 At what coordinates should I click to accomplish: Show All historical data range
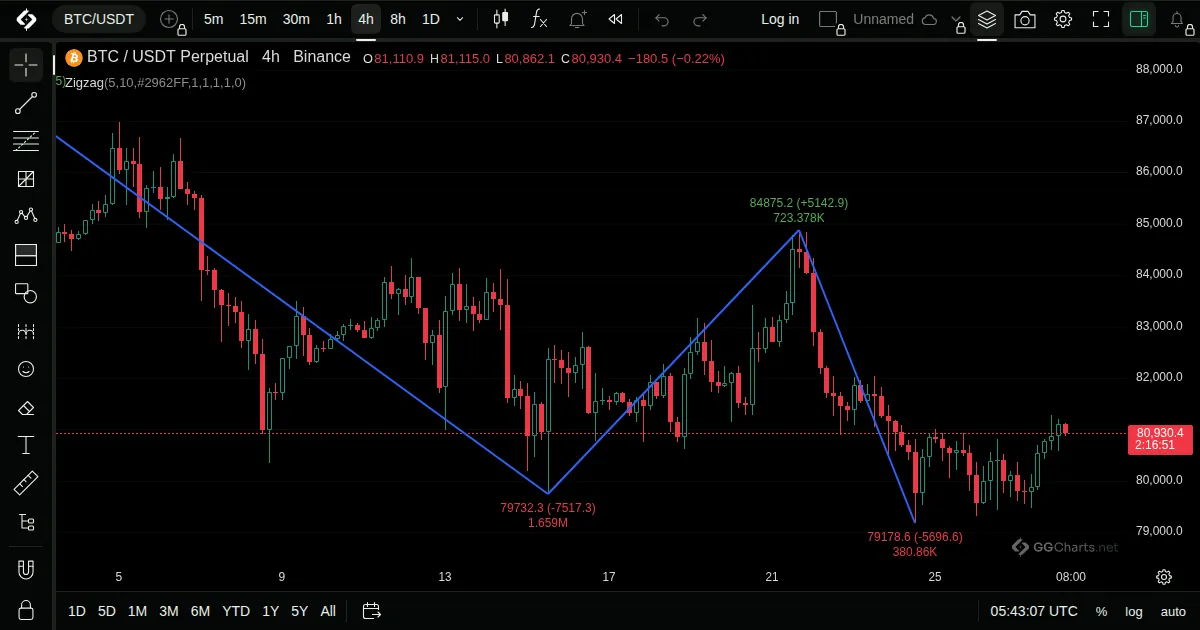pos(328,611)
